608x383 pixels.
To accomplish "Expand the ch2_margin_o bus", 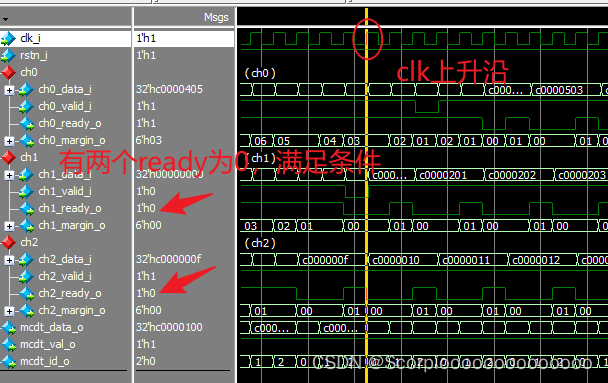I will point(9,311).
